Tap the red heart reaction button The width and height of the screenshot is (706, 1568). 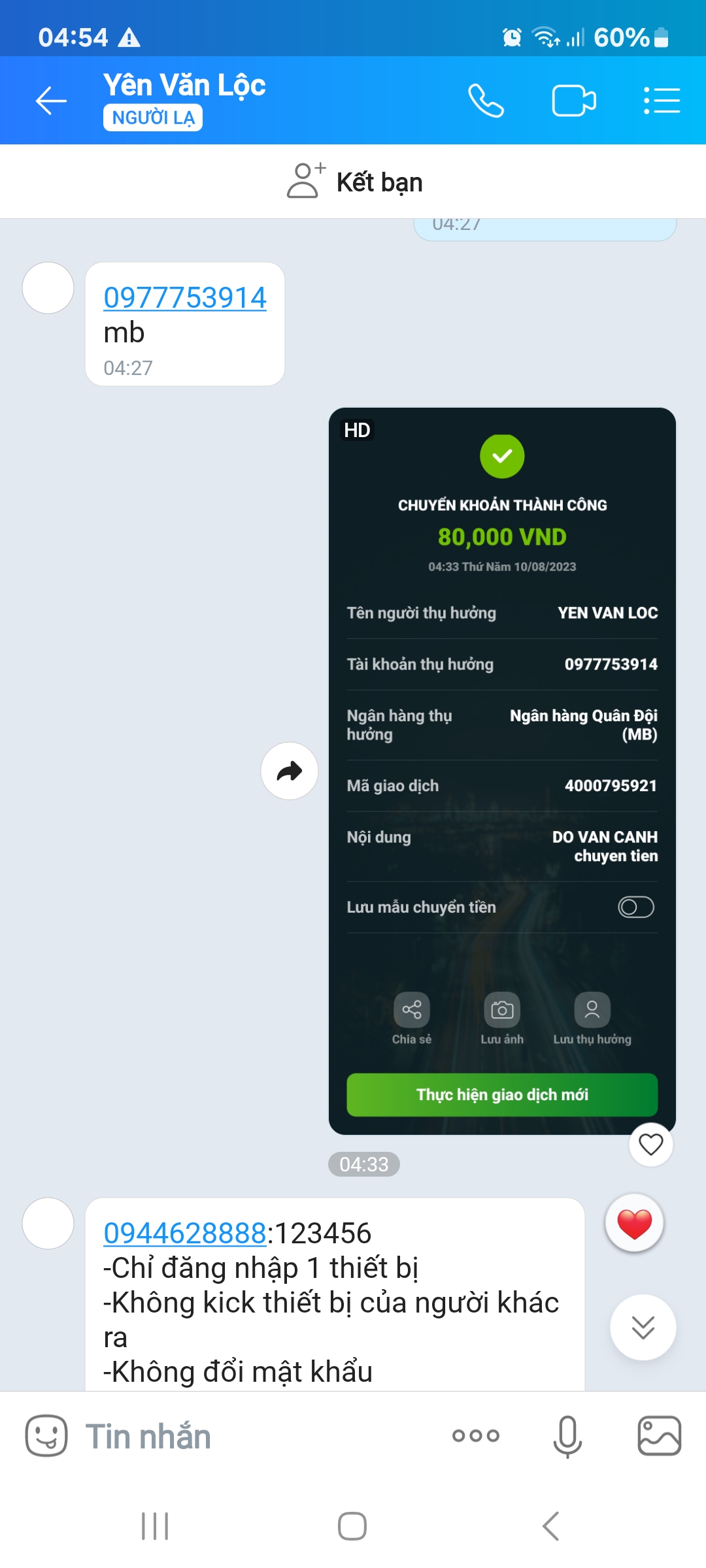(634, 1223)
